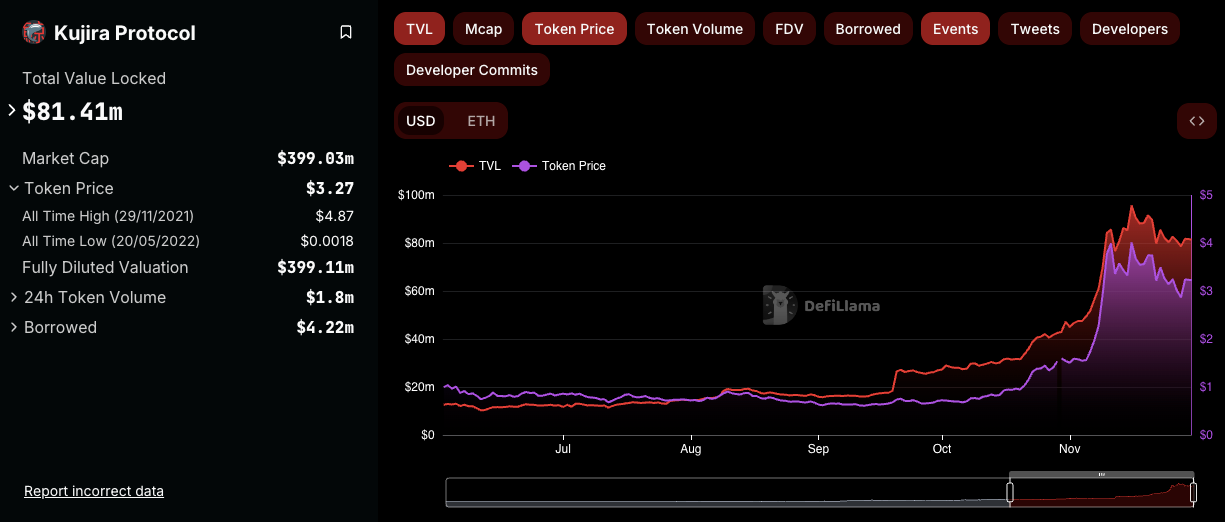The image size is (1225, 522).
Task: Click the $1.8m token volume value
Action: pyautogui.click(x=330, y=297)
